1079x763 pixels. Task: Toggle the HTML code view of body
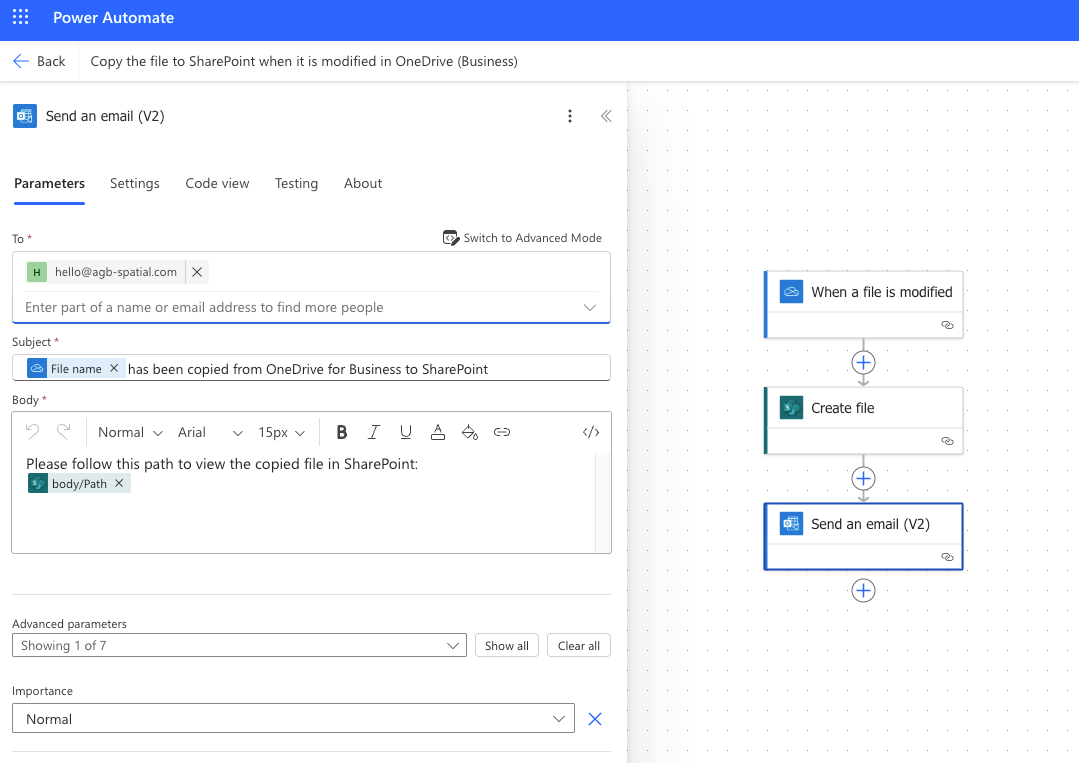coord(591,432)
